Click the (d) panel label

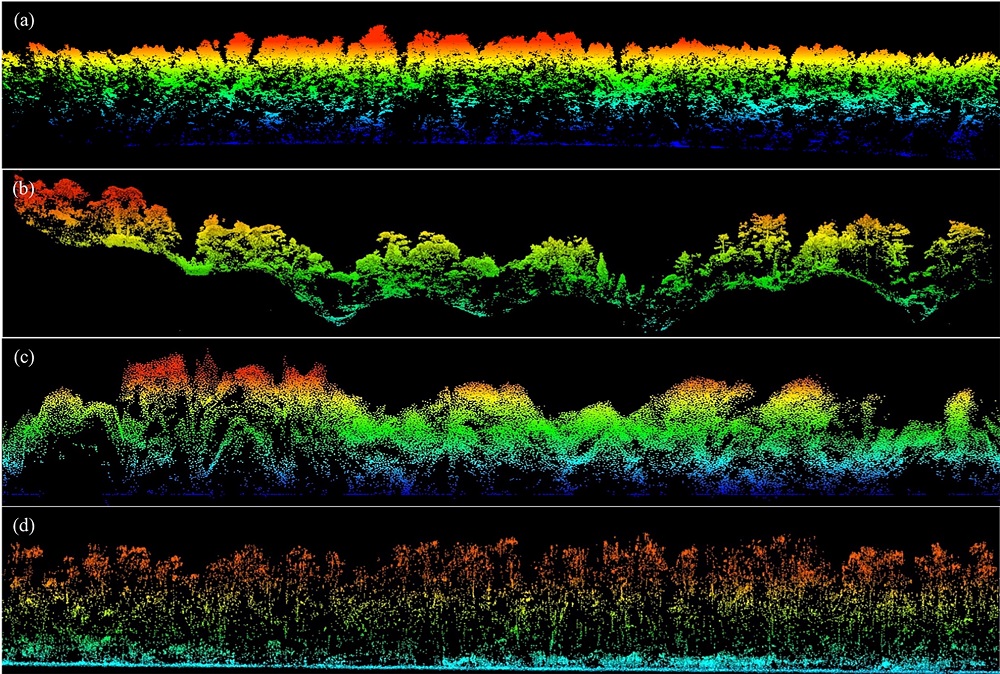pyautogui.click(x=24, y=527)
